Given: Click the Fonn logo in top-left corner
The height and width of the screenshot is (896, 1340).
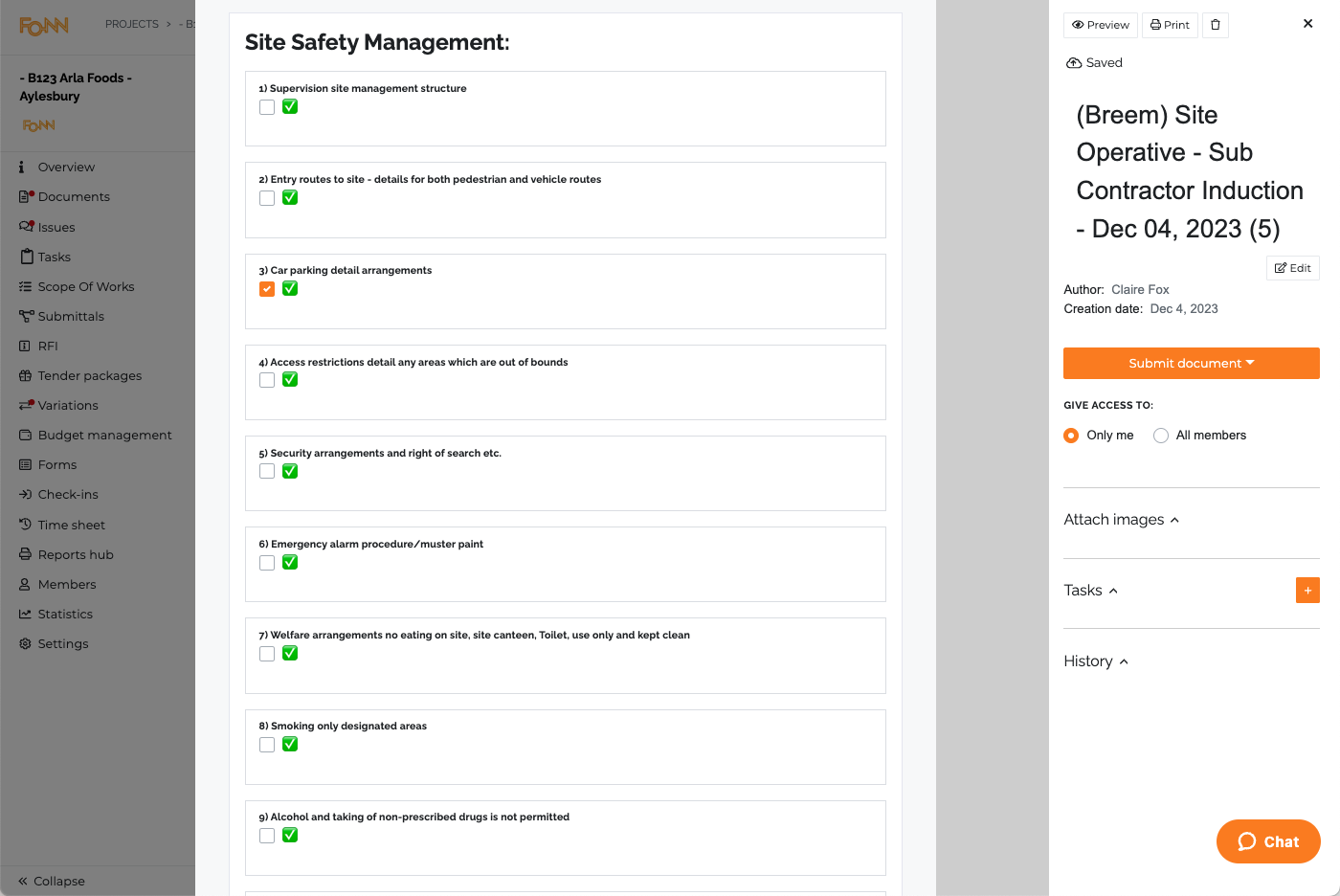Looking at the screenshot, I should click(44, 26).
